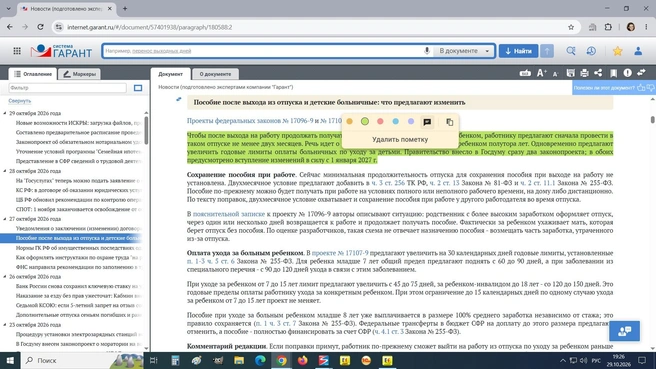Collapse the '27 октября 2026 года' tree group

(x=5, y=219)
